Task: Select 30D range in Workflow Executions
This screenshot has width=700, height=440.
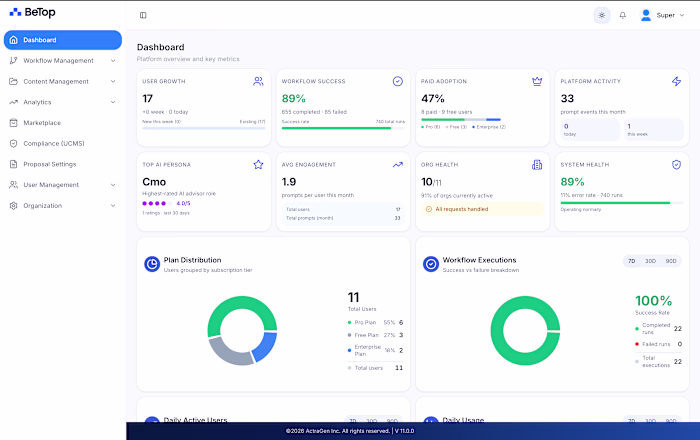Action: [650, 261]
